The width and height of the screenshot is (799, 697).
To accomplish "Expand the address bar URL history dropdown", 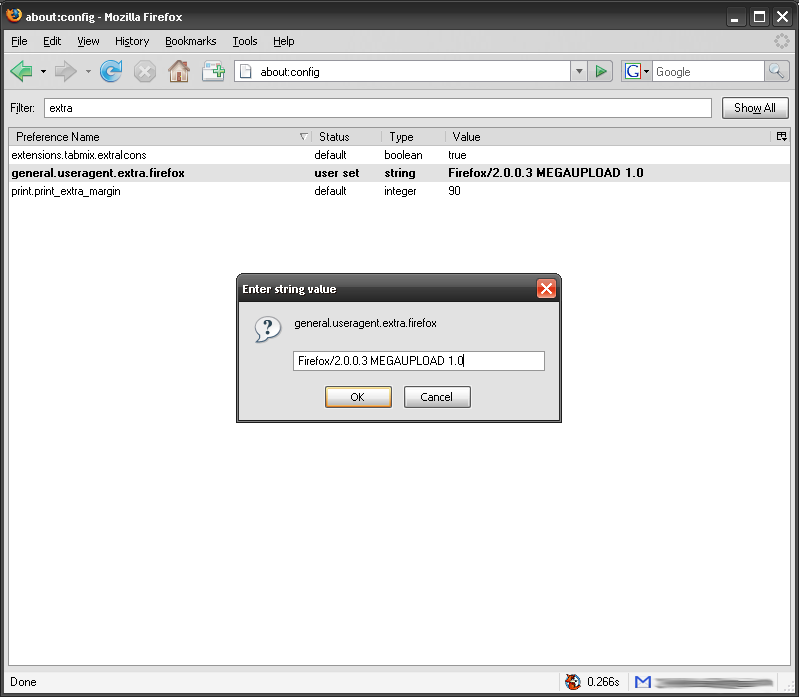I will click(x=579, y=71).
